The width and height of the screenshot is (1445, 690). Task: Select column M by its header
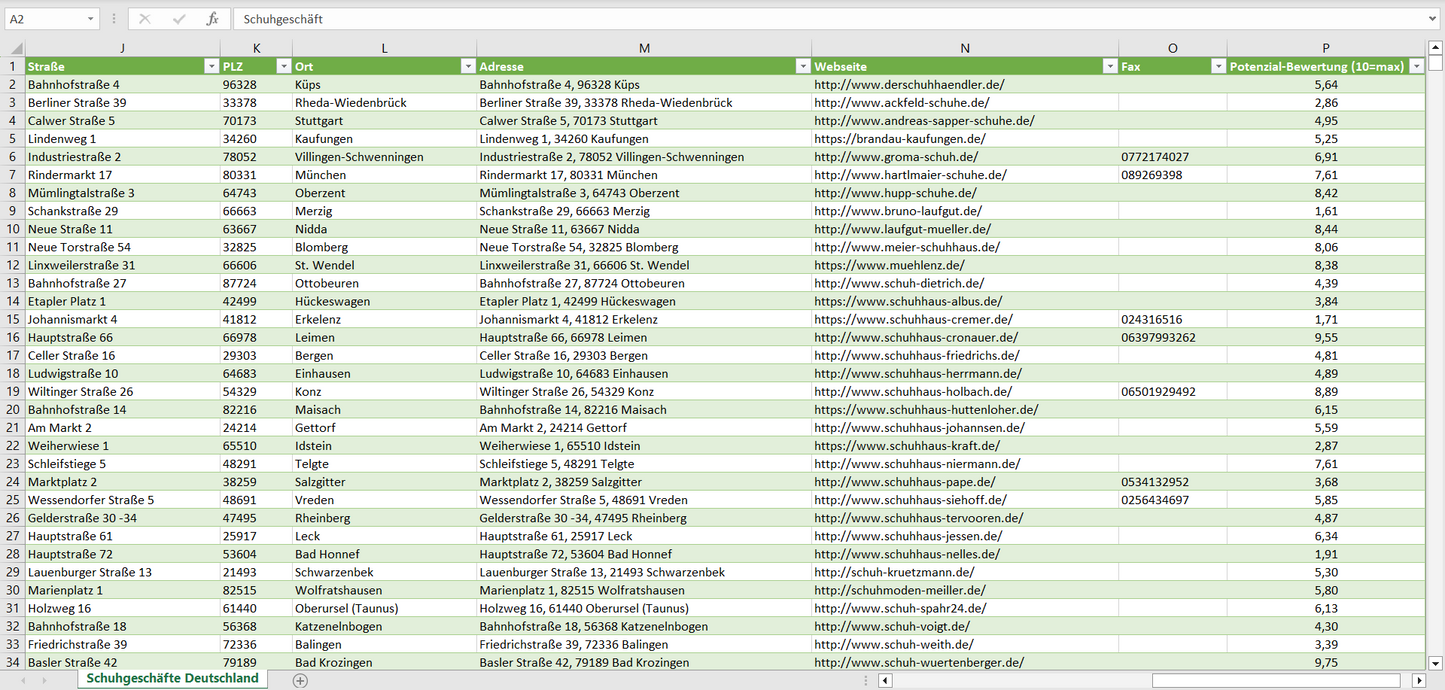click(x=644, y=48)
